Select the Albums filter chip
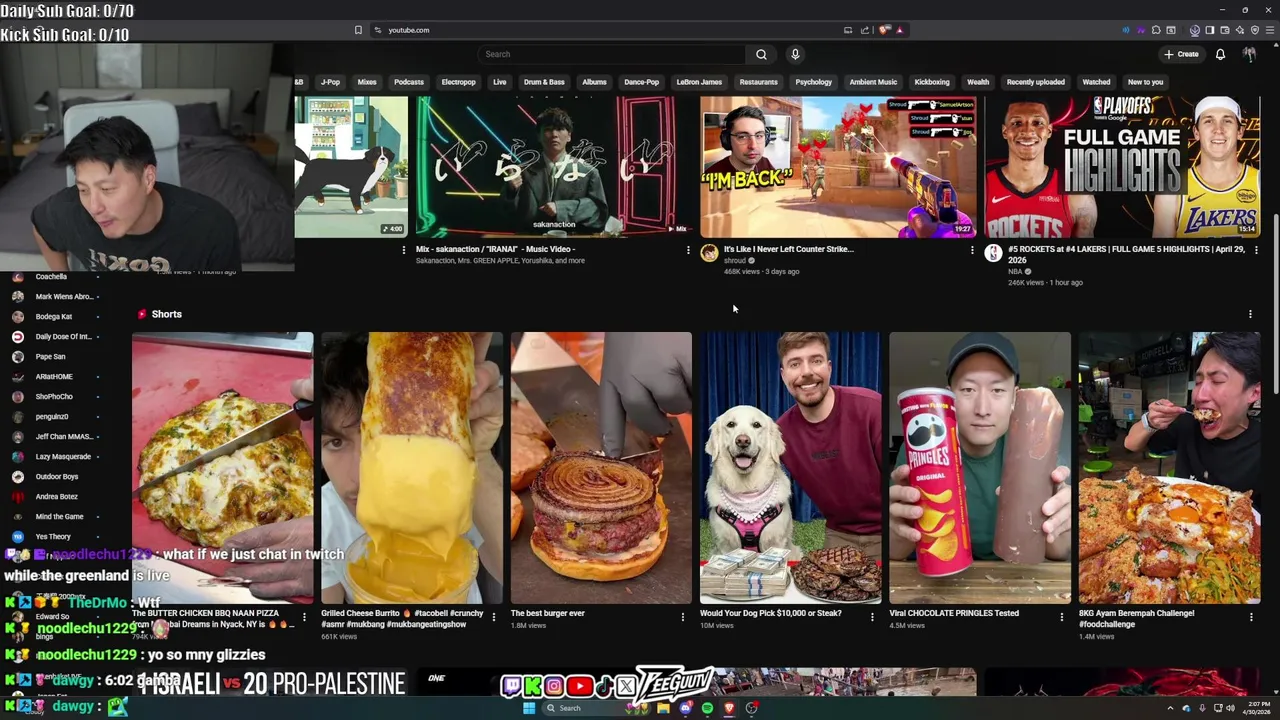 (x=595, y=82)
